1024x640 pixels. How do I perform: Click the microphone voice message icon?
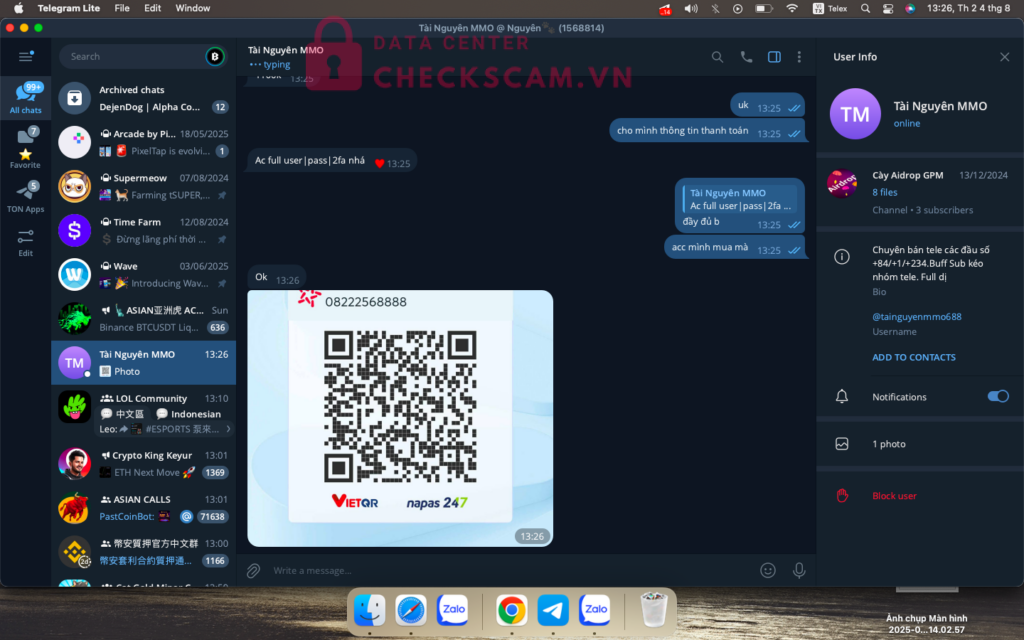(x=799, y=571)
